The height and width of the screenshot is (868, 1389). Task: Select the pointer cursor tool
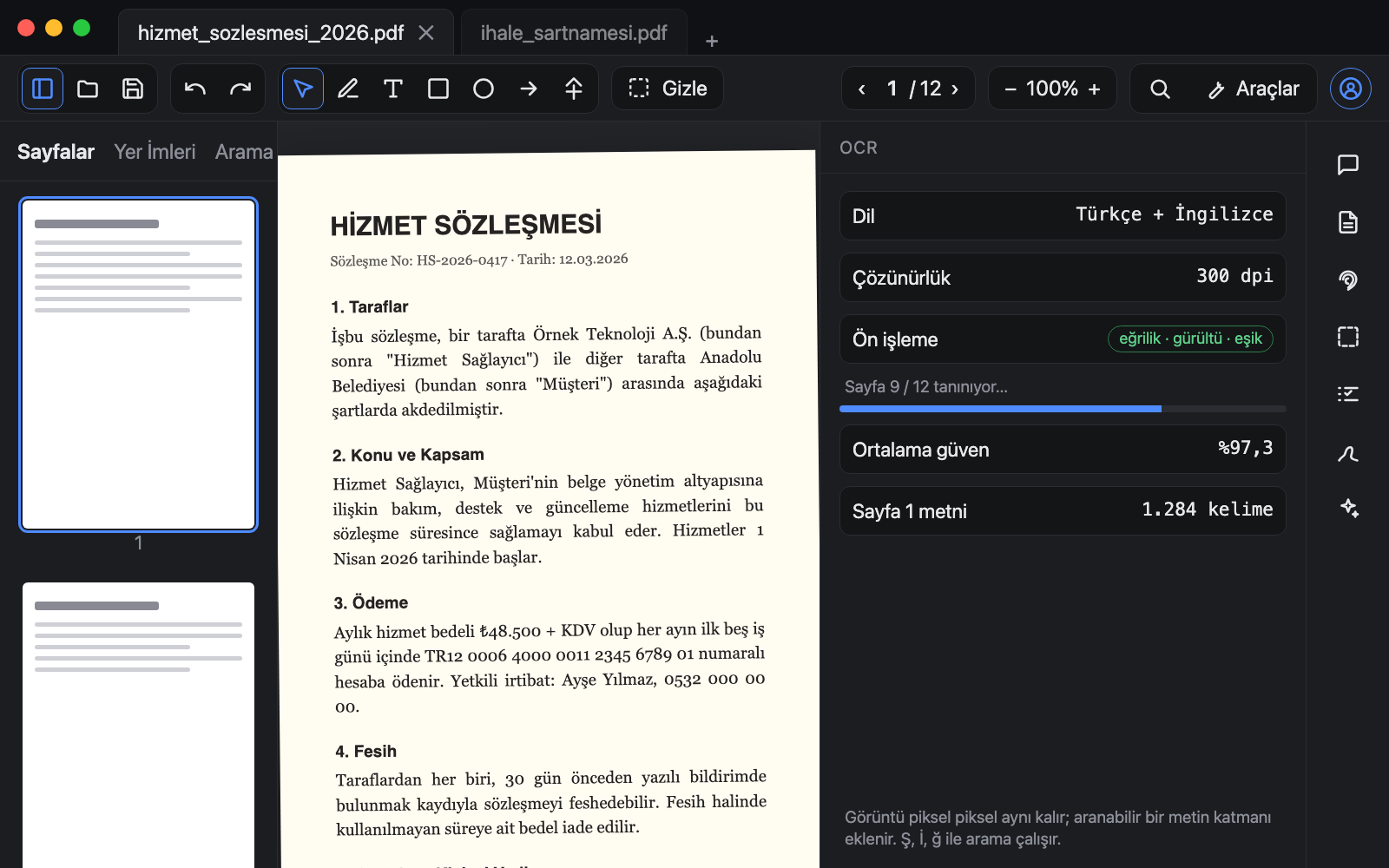pyautogui.click(x=303, y=89)
